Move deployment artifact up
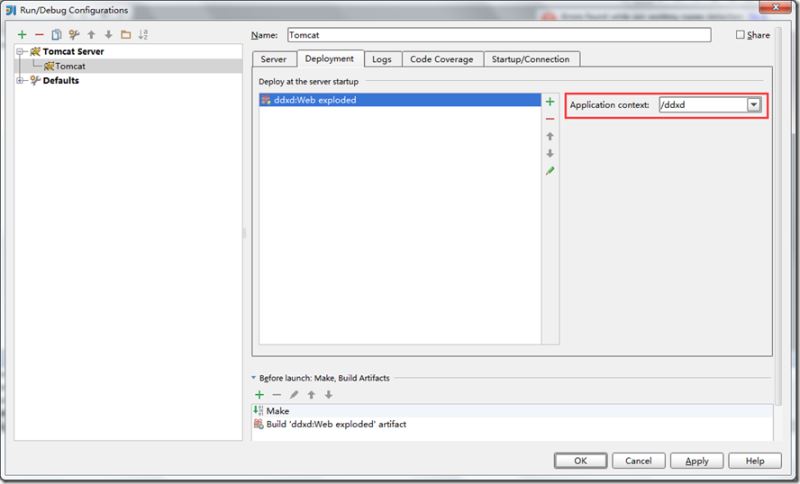Image resolution: width=800 pixels, height=484 pixels. [x=550, y=136]
